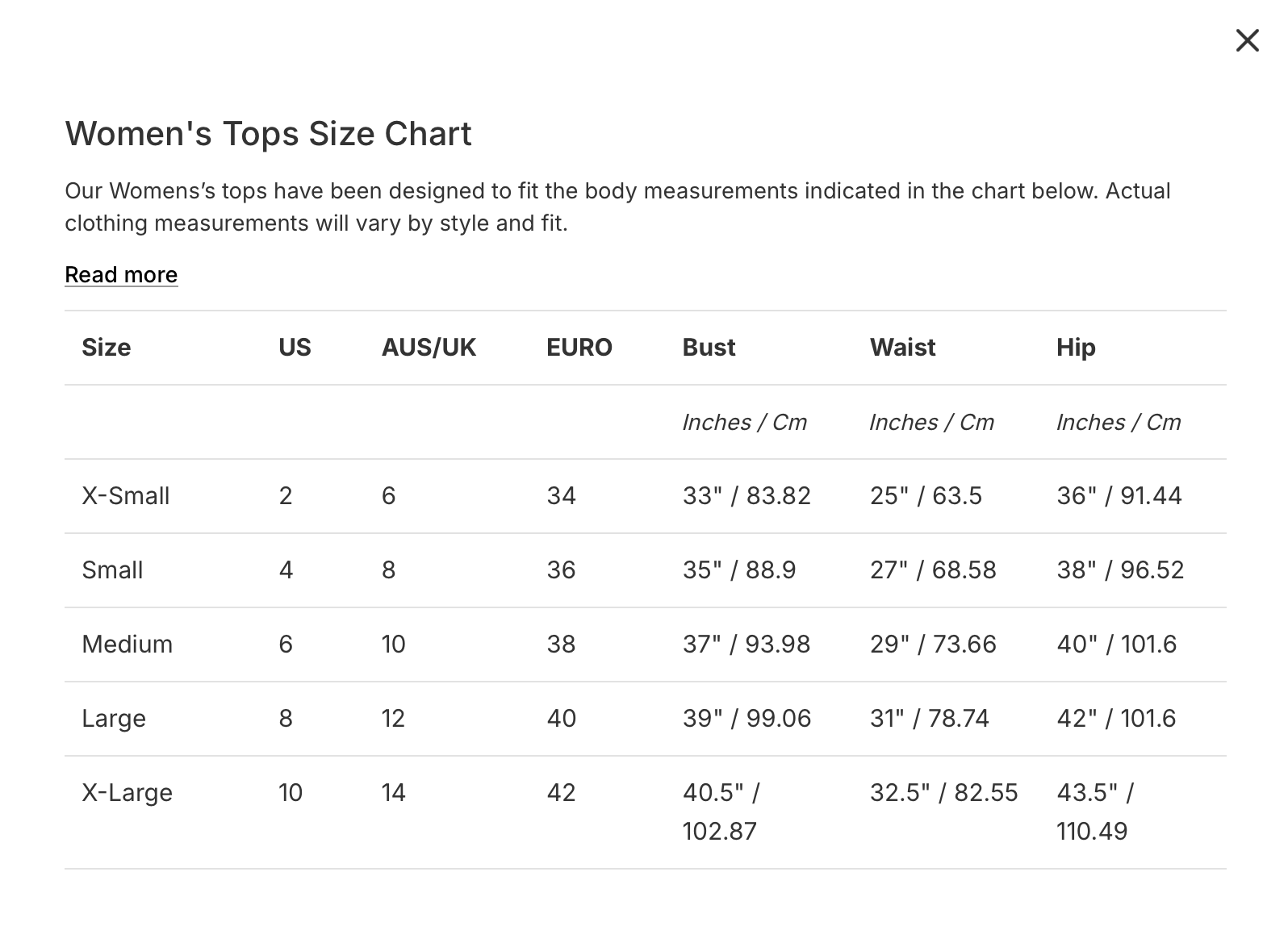Select the X-Small row label
The image size is (1288, 947).
point(126,496)
